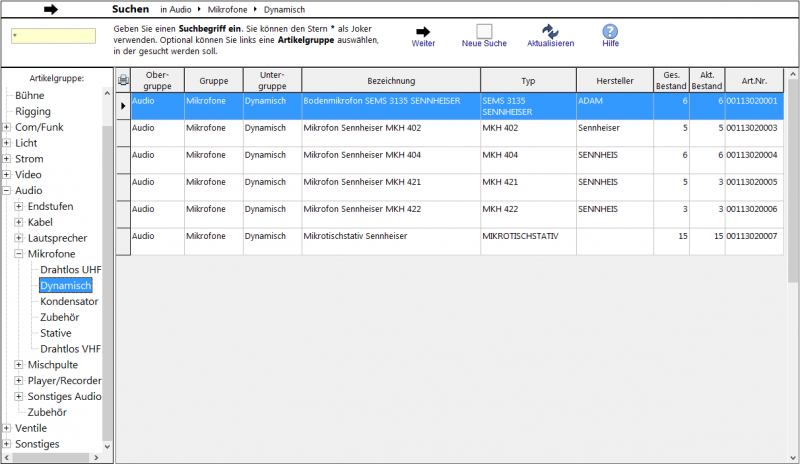This screenshot has width=800, height=464.
Task: Click tree panel scrollbar down arrow
Action: coord(107,446)
